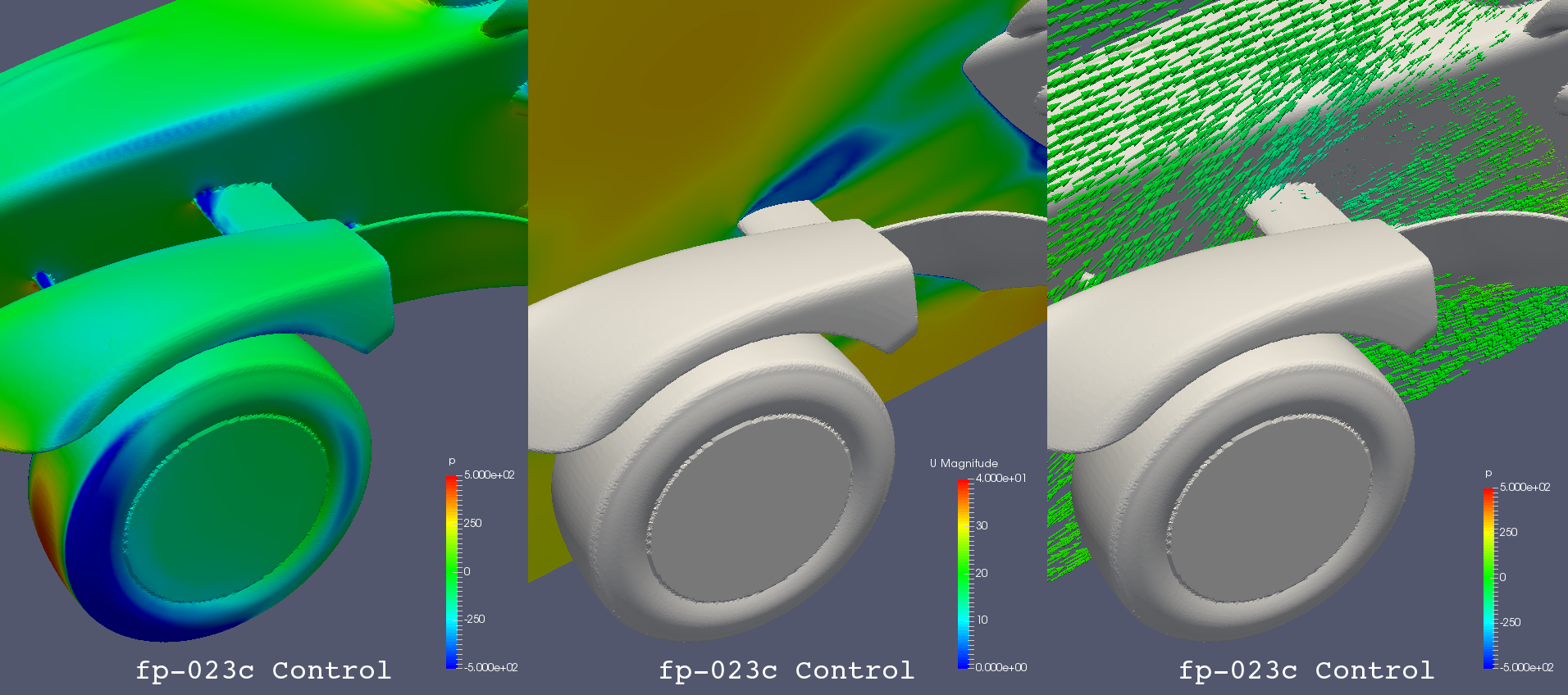Viewport: 1568px width, 695px height.
Task: Select the "U Magnitude" legend title
Action: (964, 463)
